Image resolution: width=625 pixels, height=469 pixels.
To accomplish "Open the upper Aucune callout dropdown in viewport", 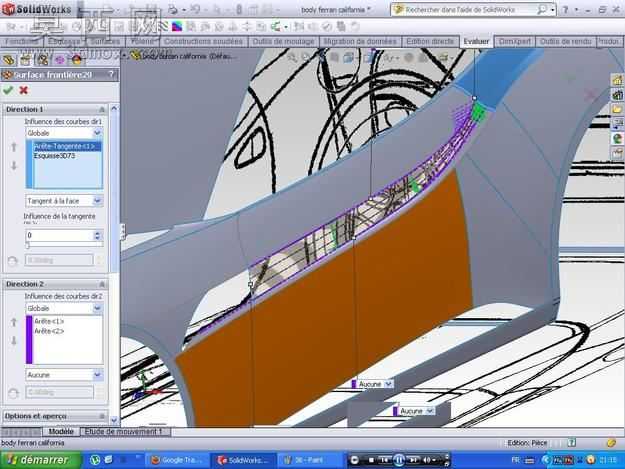I will click(x=388, y=384).
